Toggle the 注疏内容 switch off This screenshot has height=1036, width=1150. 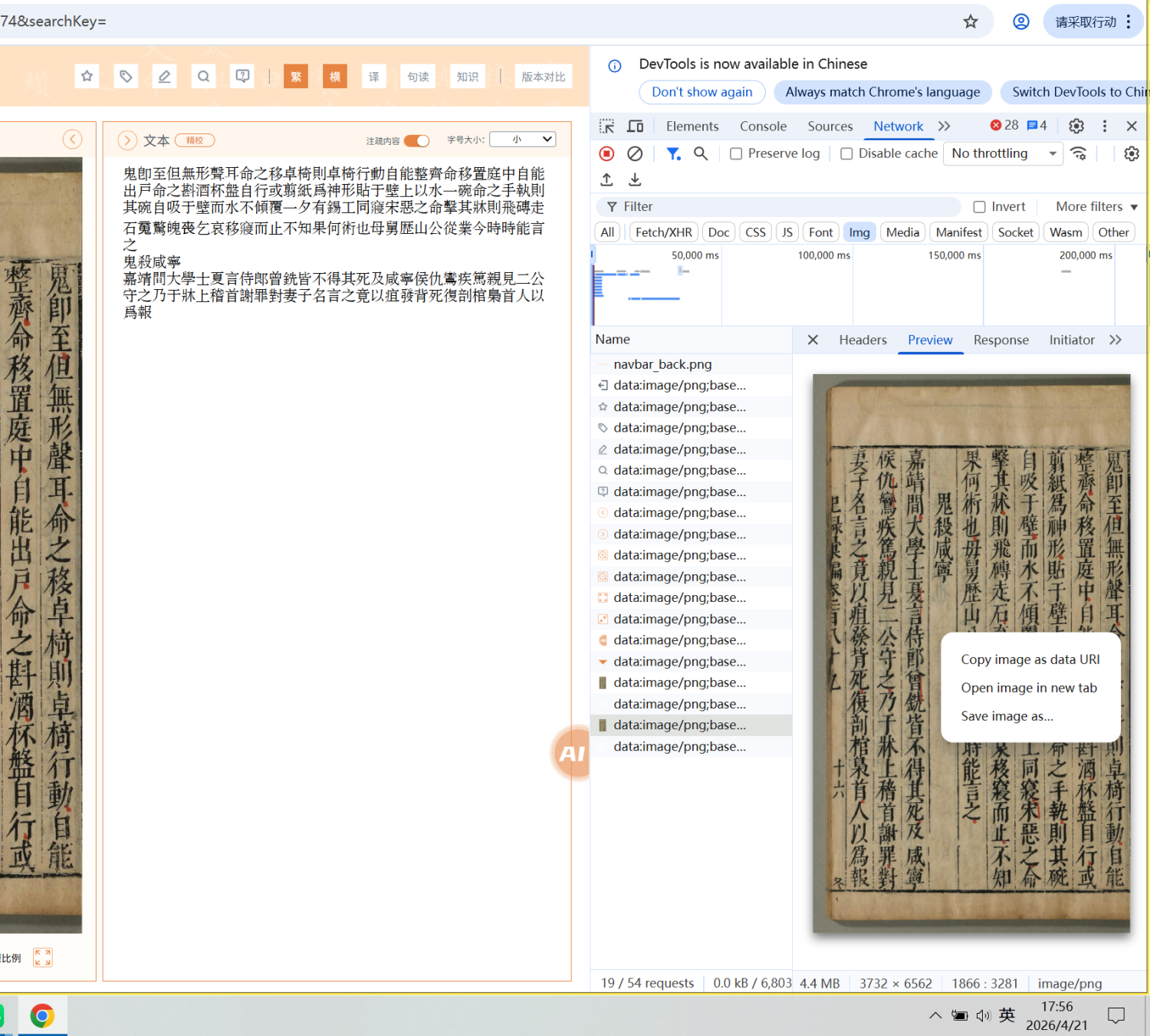[417, 140]
